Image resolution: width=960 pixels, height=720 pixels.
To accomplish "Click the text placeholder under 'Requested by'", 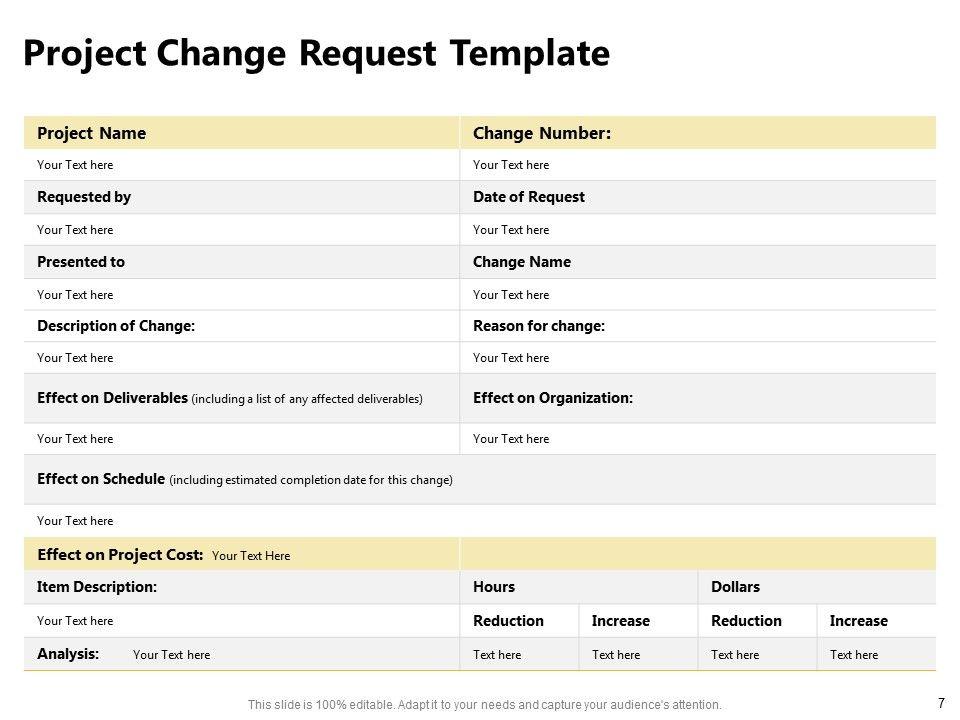I will click(x=75, y=230).
